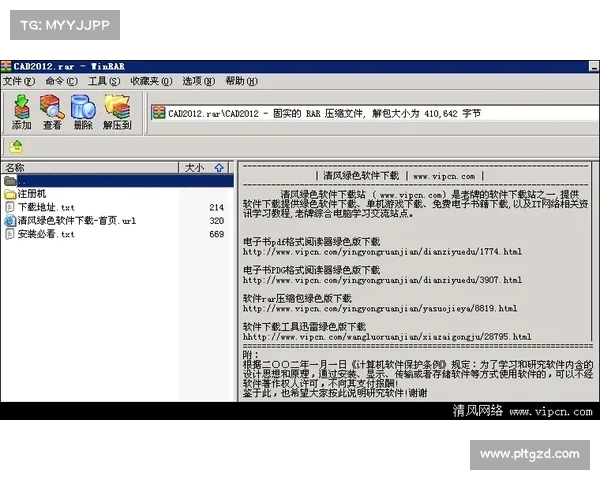This screenshot has width=600, height=480.
Task: Click the archive path address field
Action: coord(375,113)
